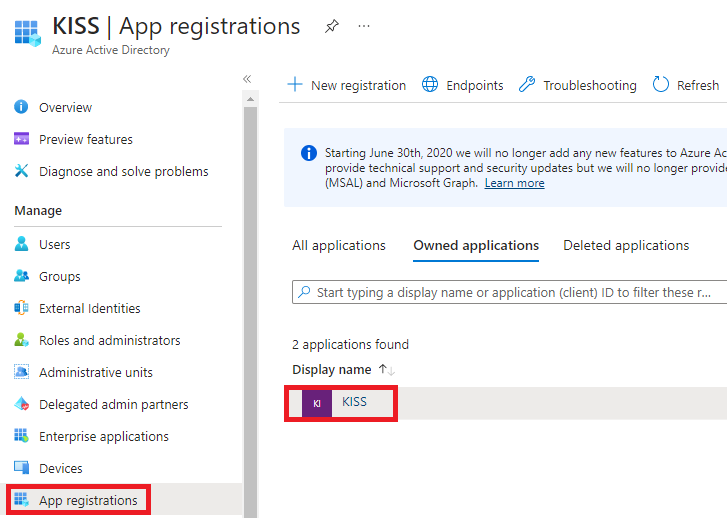
Task: Collapse the sidebar with double chevron
Action: tap(247, 79)
